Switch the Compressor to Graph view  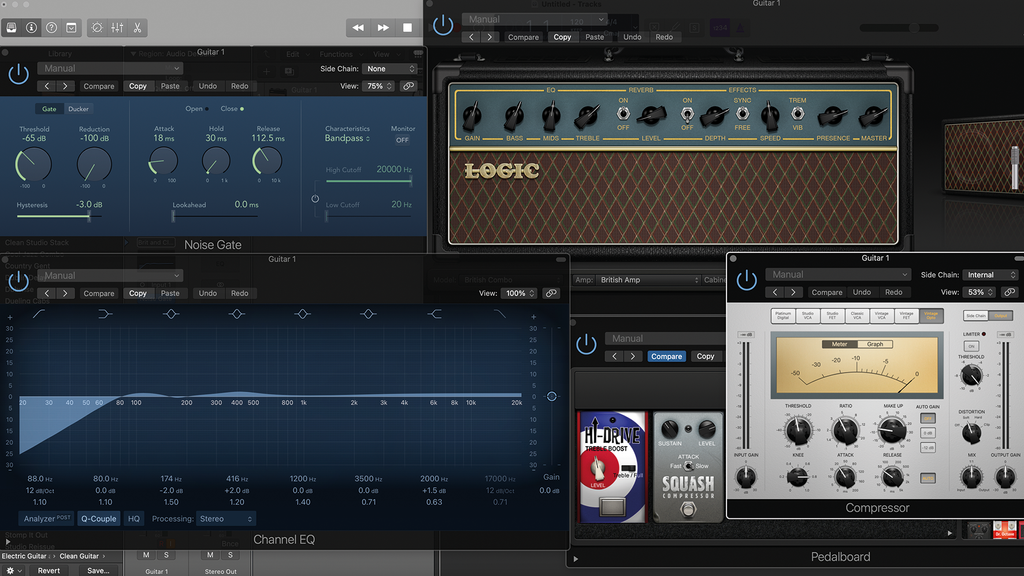click(875, 344)
